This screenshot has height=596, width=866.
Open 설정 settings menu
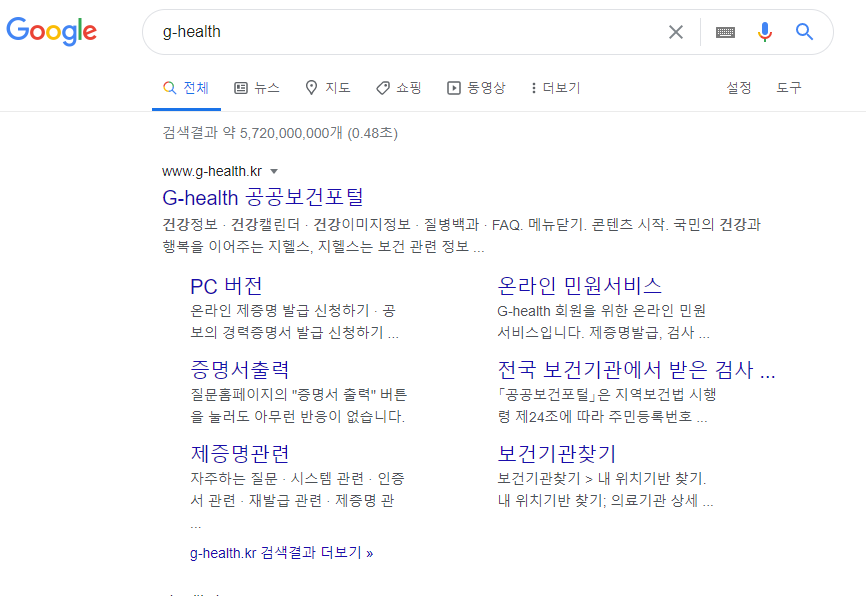pyautogui.click(x=738, y=88)
